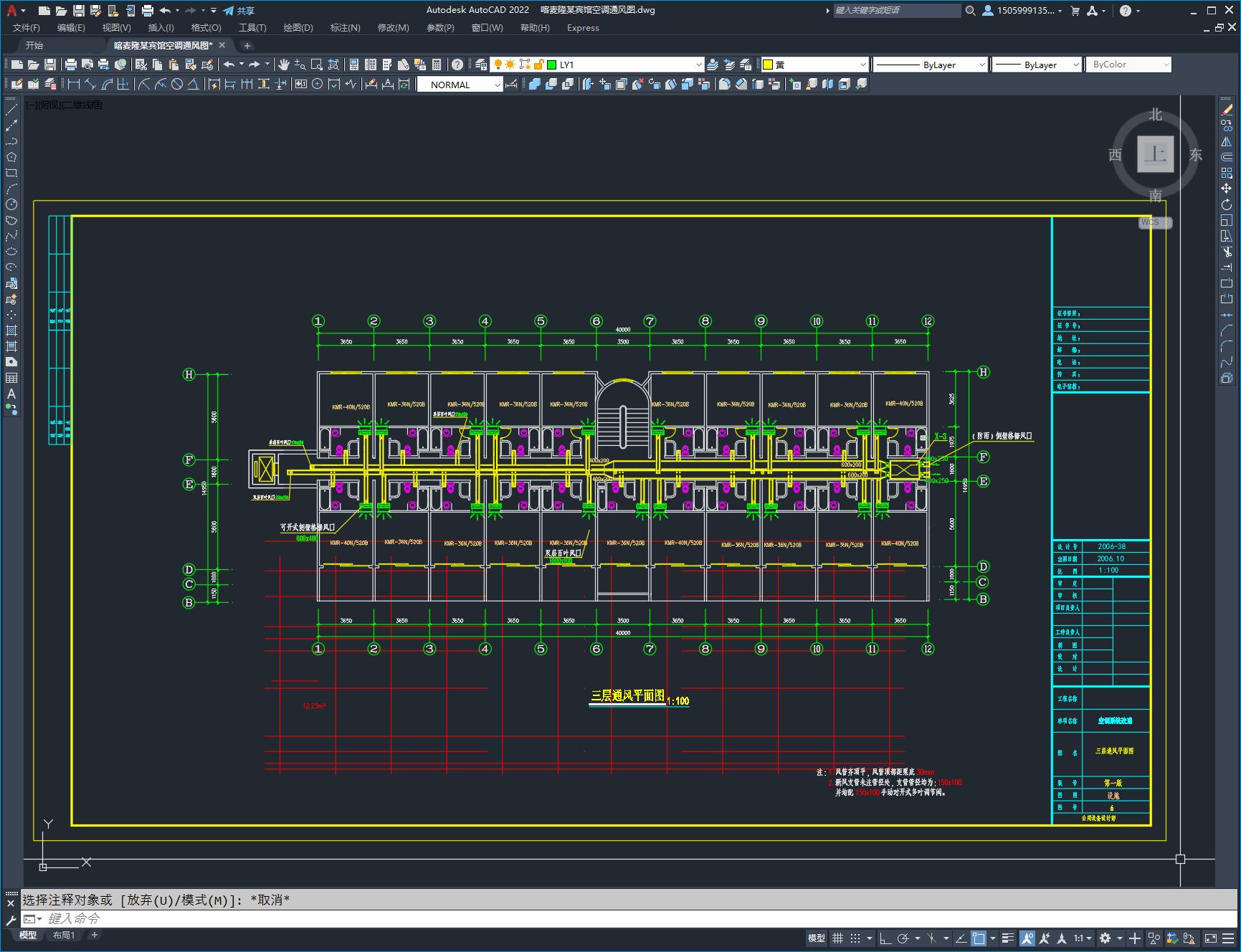Viewport: 1241px width, 952px height.
Task: Switch to the 开始 tab
Action: (34, 45)
